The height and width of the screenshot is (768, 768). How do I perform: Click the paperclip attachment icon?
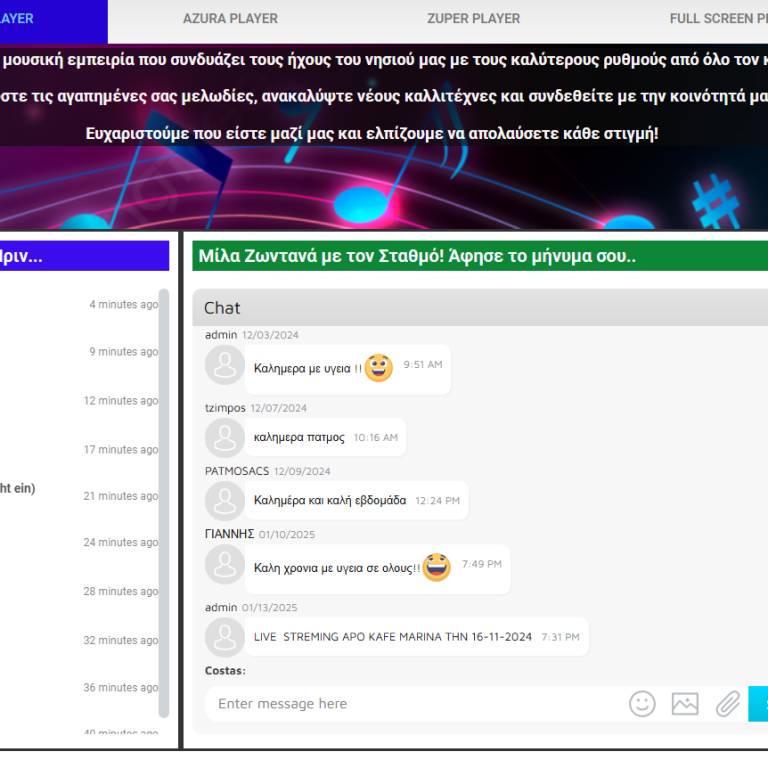click(727, 703)
